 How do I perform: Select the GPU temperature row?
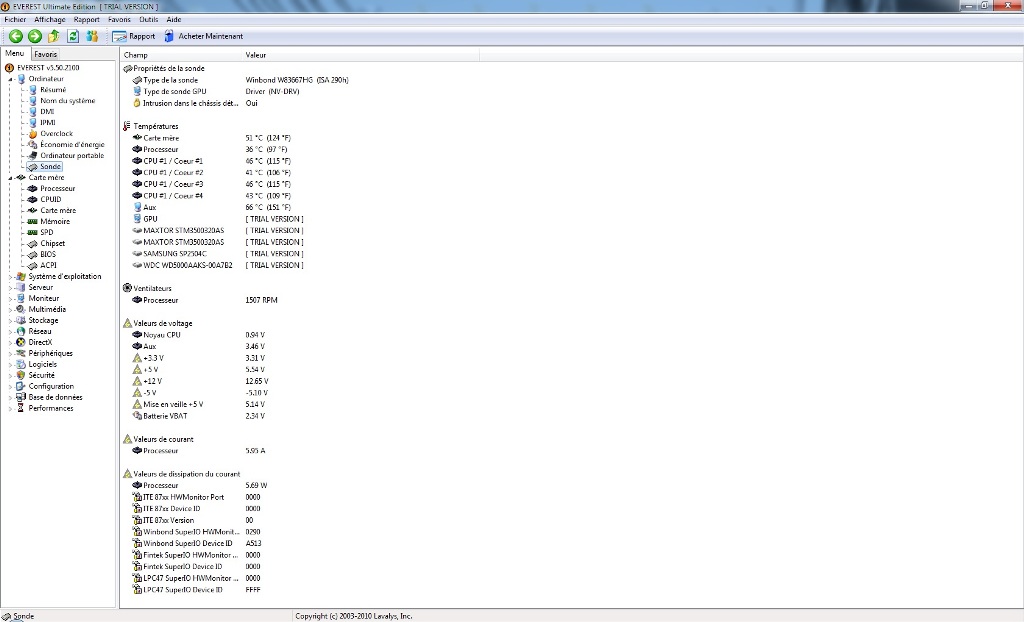pyautogui.click(x=150, y=219)
